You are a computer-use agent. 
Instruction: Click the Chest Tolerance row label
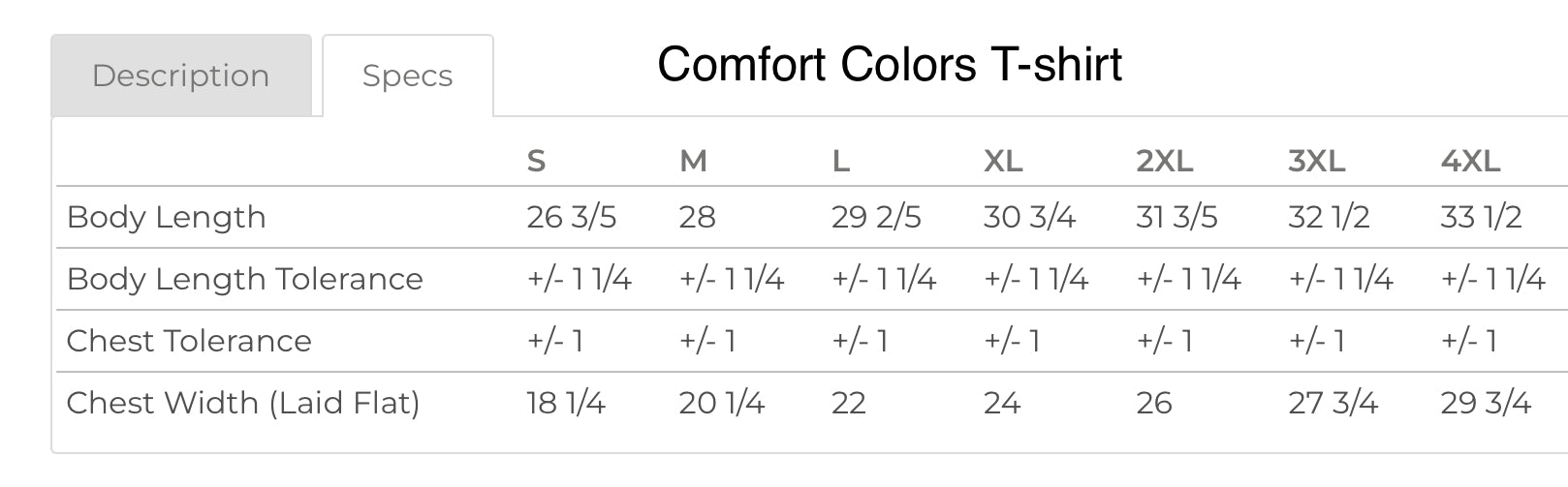(x=189, y=341)
